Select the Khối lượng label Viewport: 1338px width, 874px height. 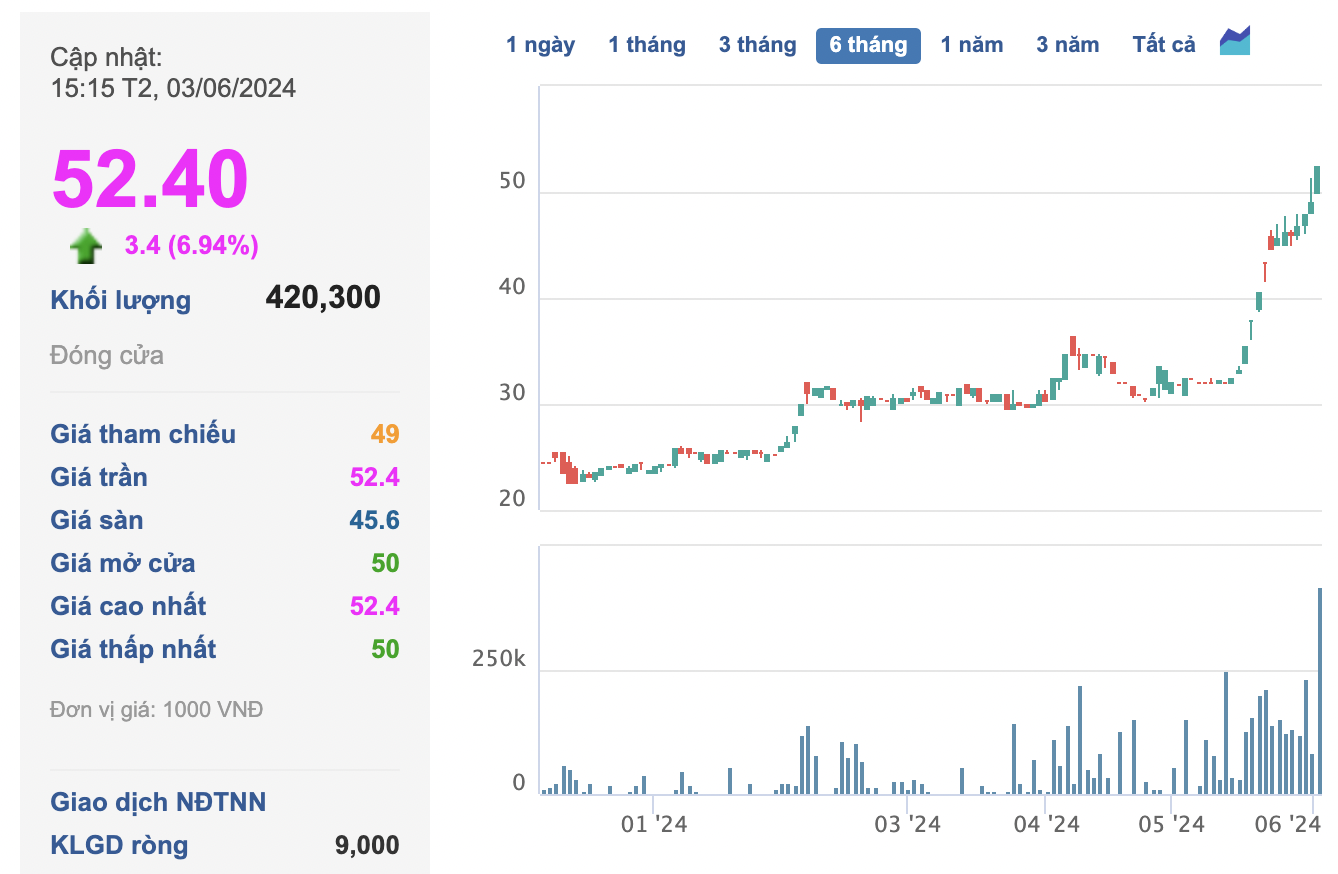[x=120, y=300]
